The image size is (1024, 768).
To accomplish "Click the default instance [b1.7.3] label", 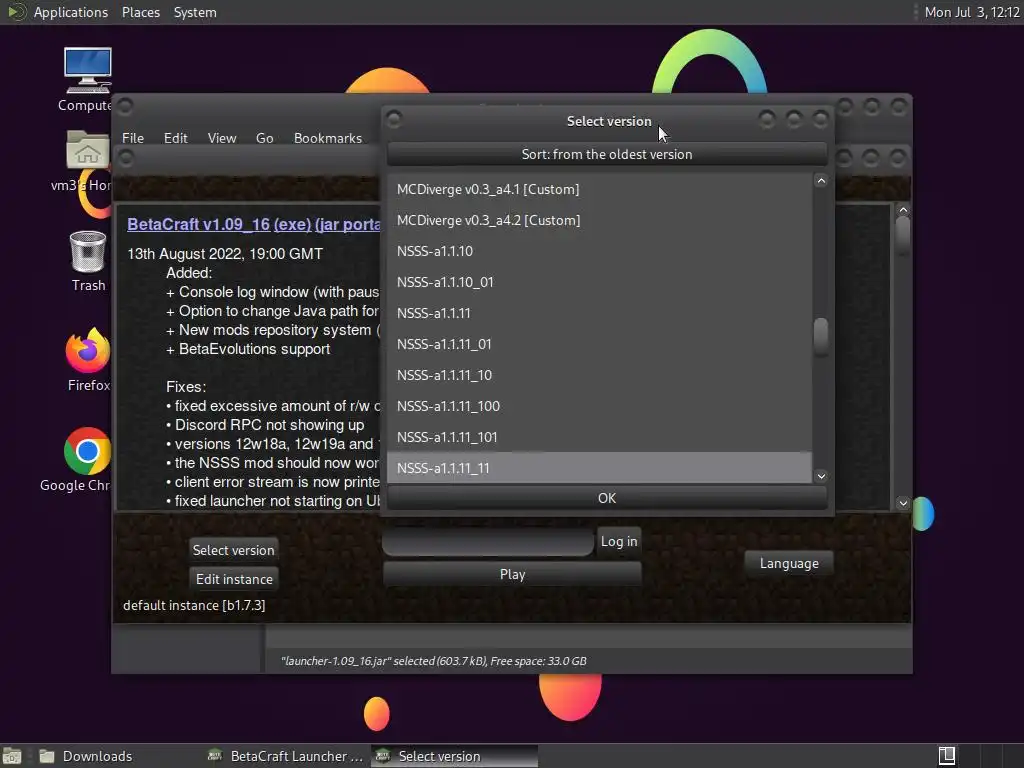I will pyautogui.click(x=194, y=605).
